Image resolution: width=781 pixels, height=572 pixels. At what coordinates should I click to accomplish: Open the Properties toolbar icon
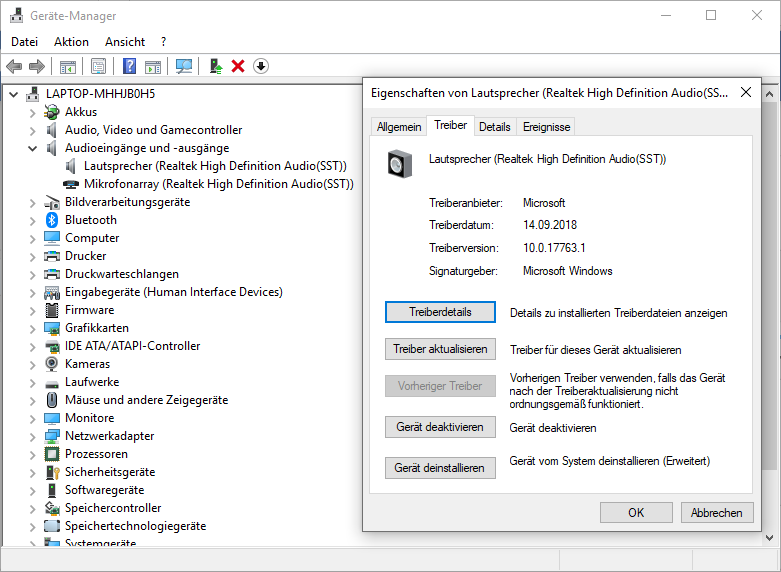[99, 66]
